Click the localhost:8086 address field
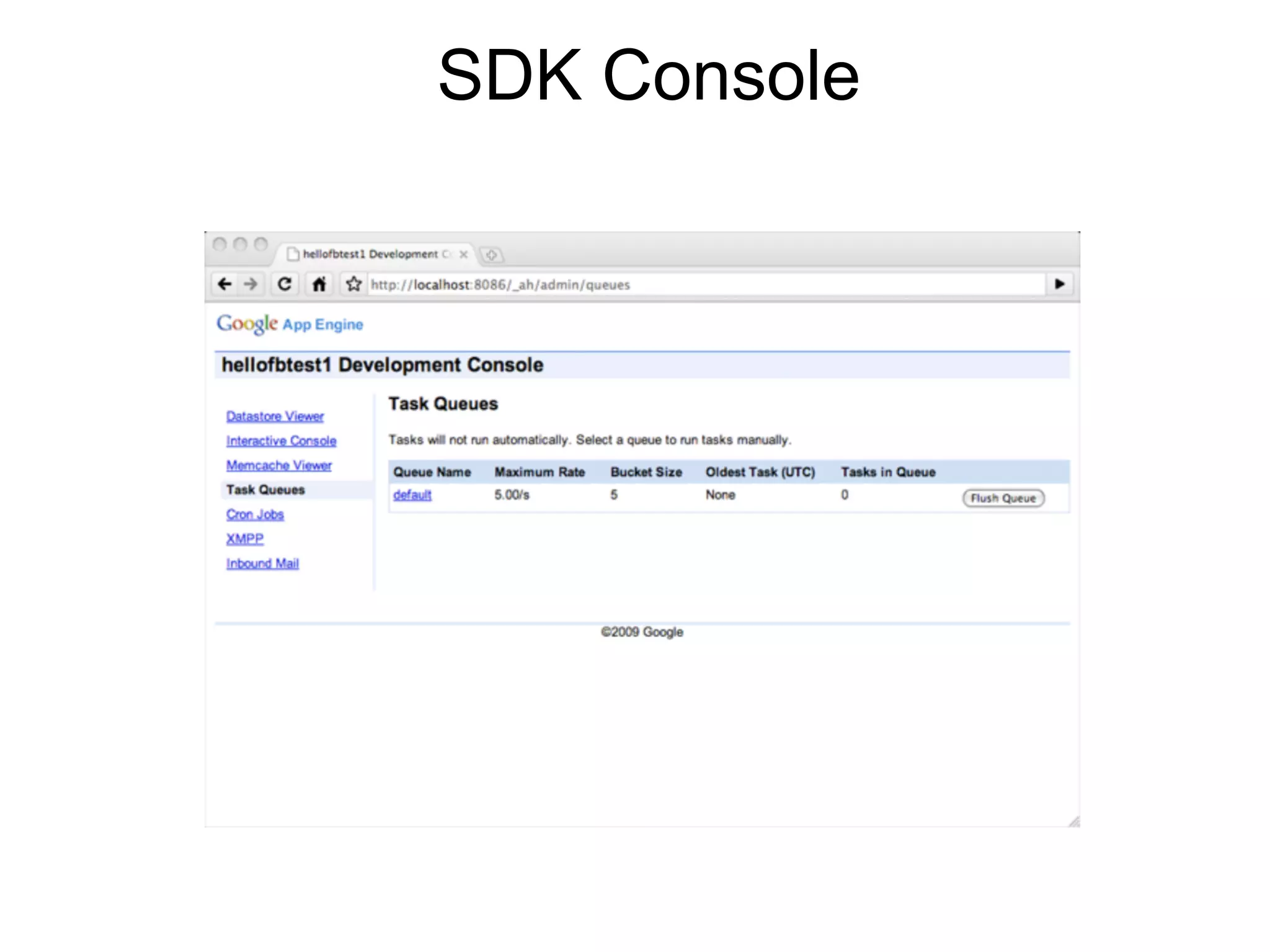1270x952 pixels. point(706,284)
